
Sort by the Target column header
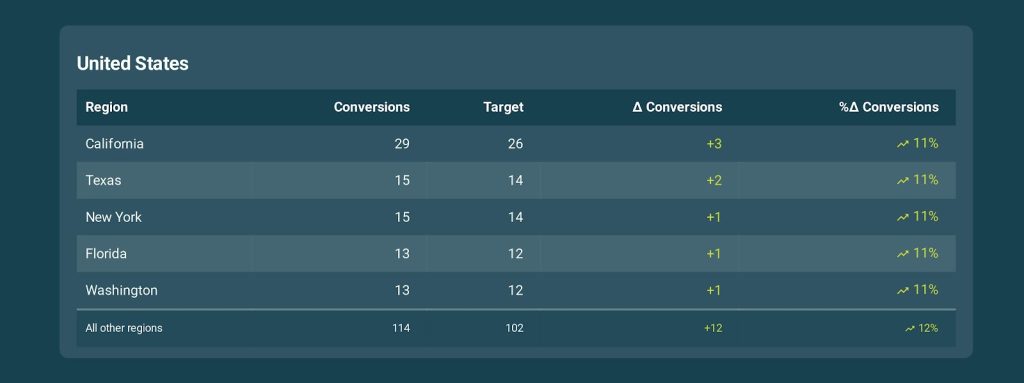(503, 107)
